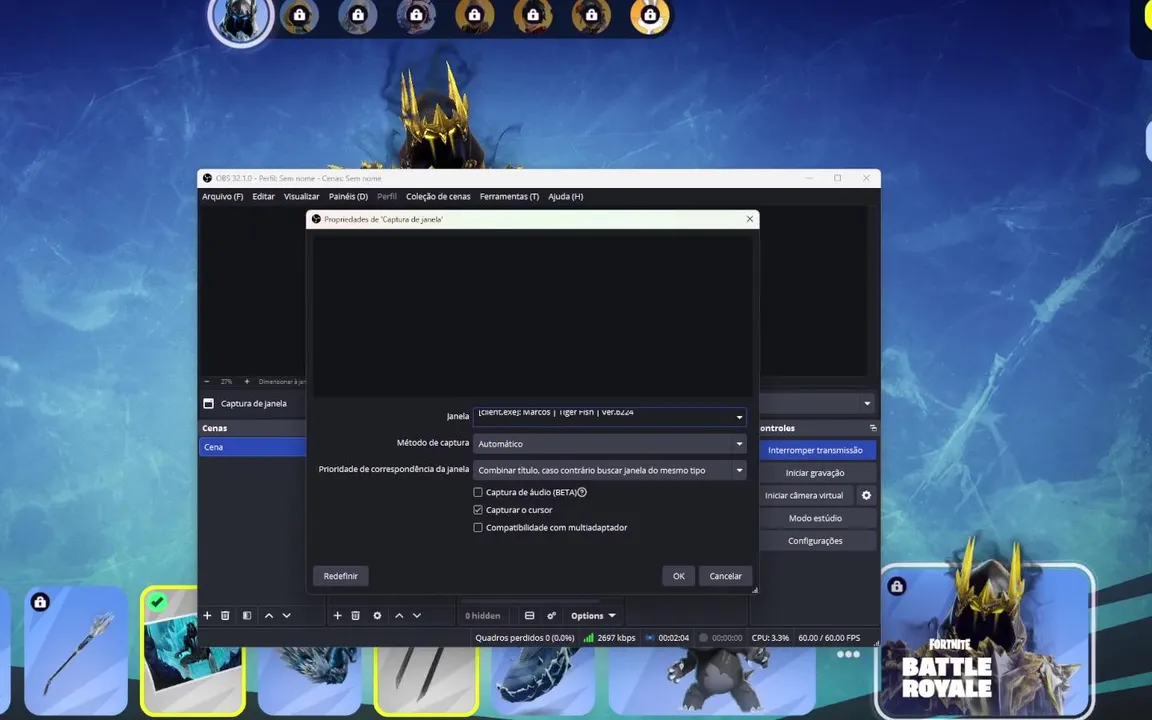The image size is (1152, 720).
Task: Click Iniciar gravação button
Action: 816,473
